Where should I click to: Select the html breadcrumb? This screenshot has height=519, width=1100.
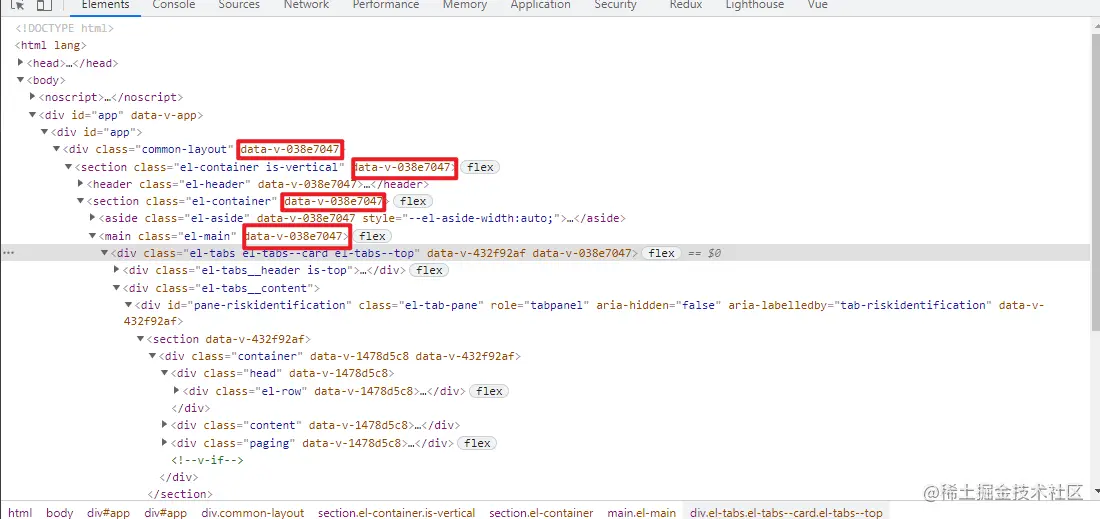(20, 513)
